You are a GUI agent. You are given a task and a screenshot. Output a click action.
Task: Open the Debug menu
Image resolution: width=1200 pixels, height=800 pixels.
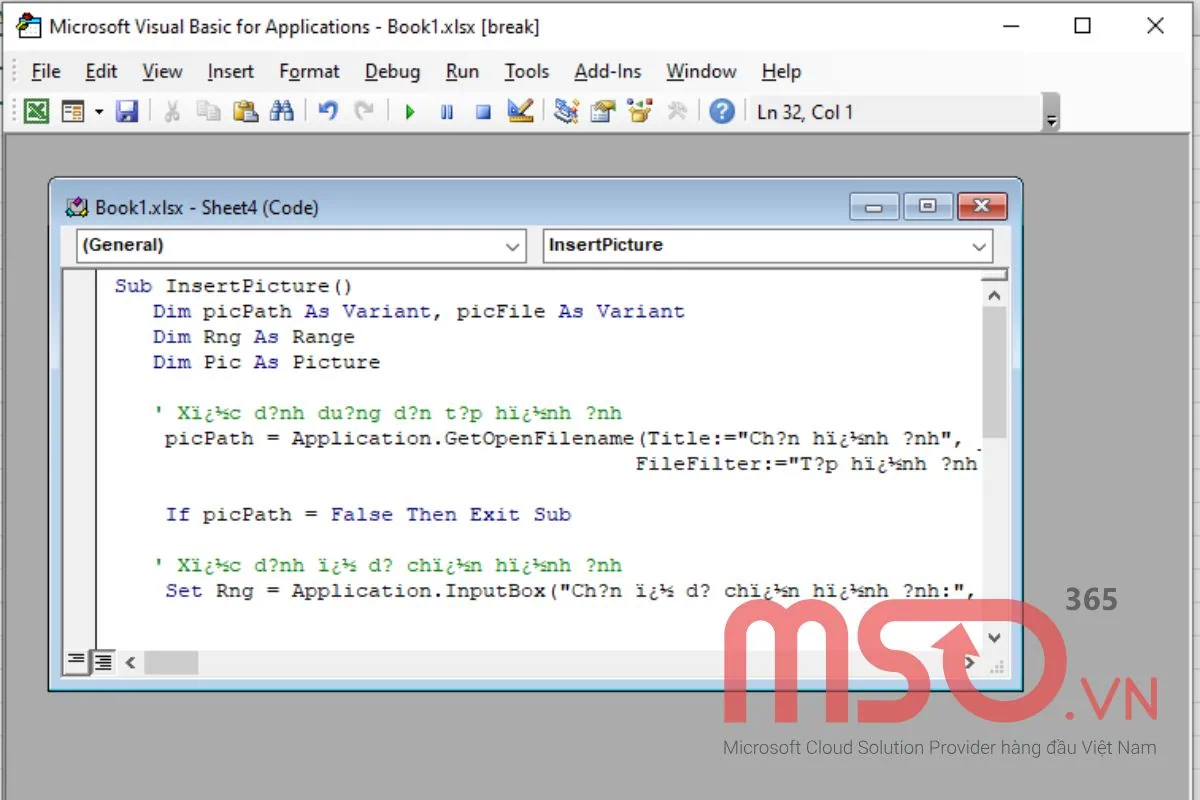(392, 71)
